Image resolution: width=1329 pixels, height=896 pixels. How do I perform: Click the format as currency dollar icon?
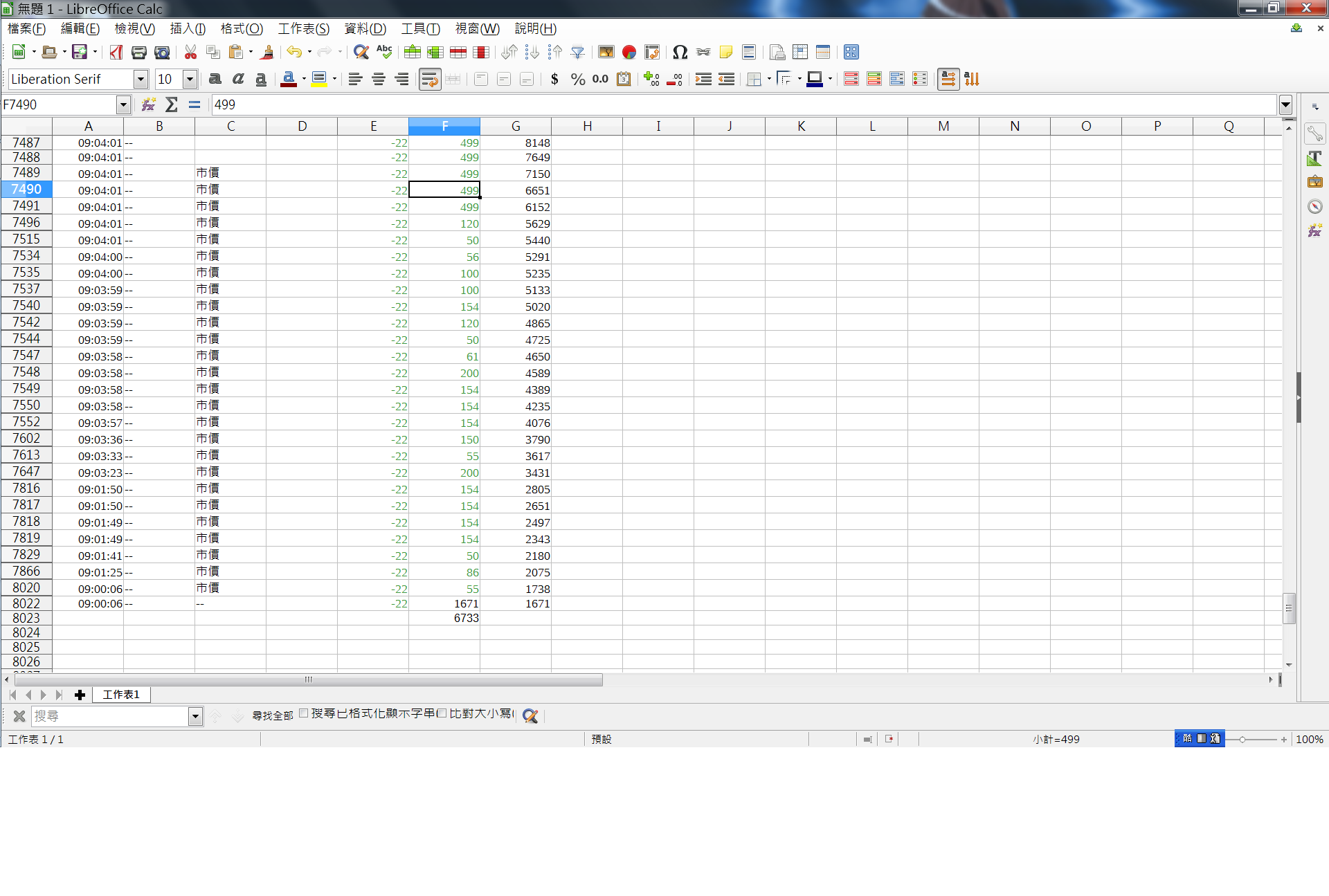(554, 79)
